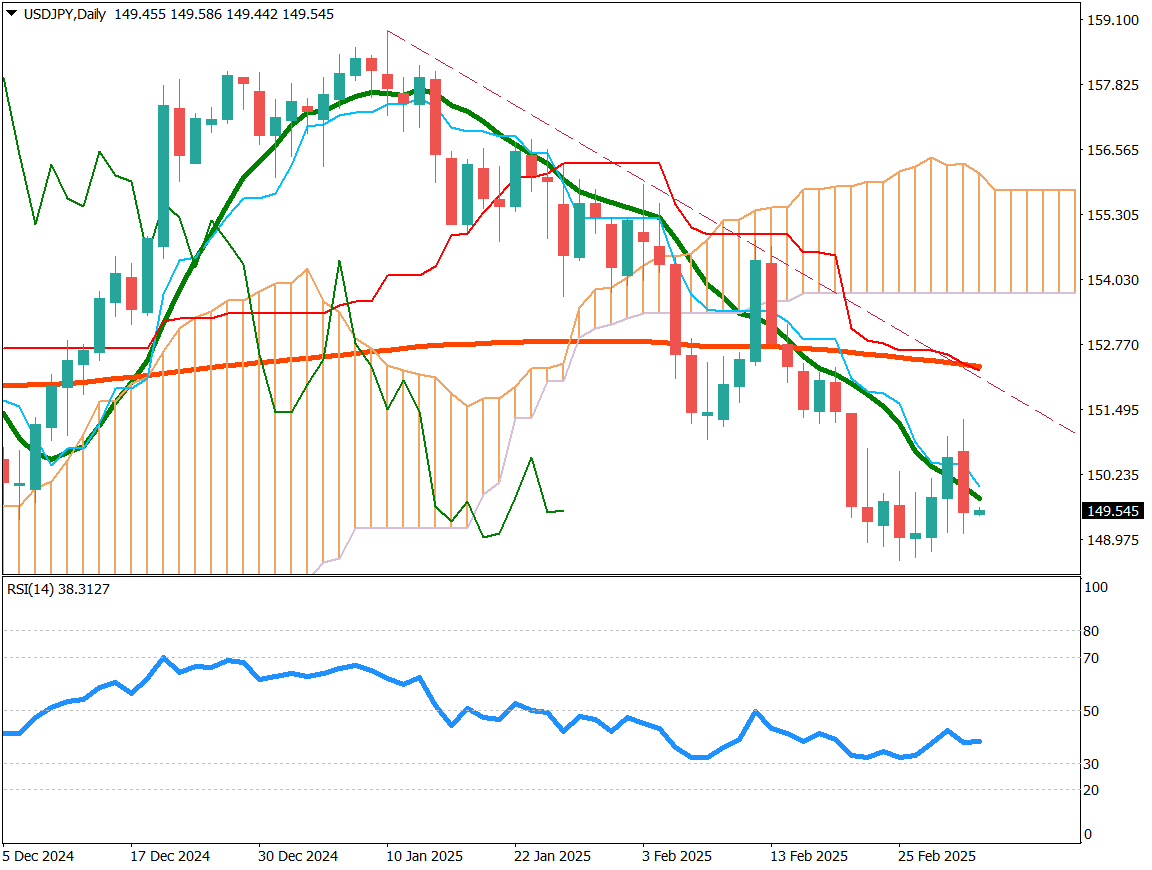Select the 25 Feb 2025 date marker
The image size is (1152, 870).
click(x=938, y=857)
